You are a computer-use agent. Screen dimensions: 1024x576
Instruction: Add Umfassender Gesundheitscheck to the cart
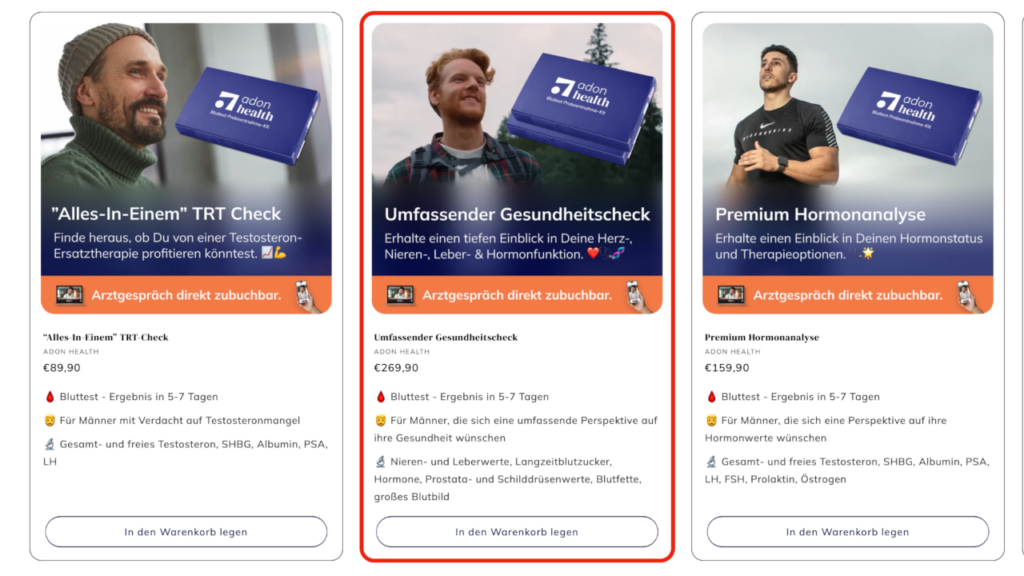coord(517,532)
